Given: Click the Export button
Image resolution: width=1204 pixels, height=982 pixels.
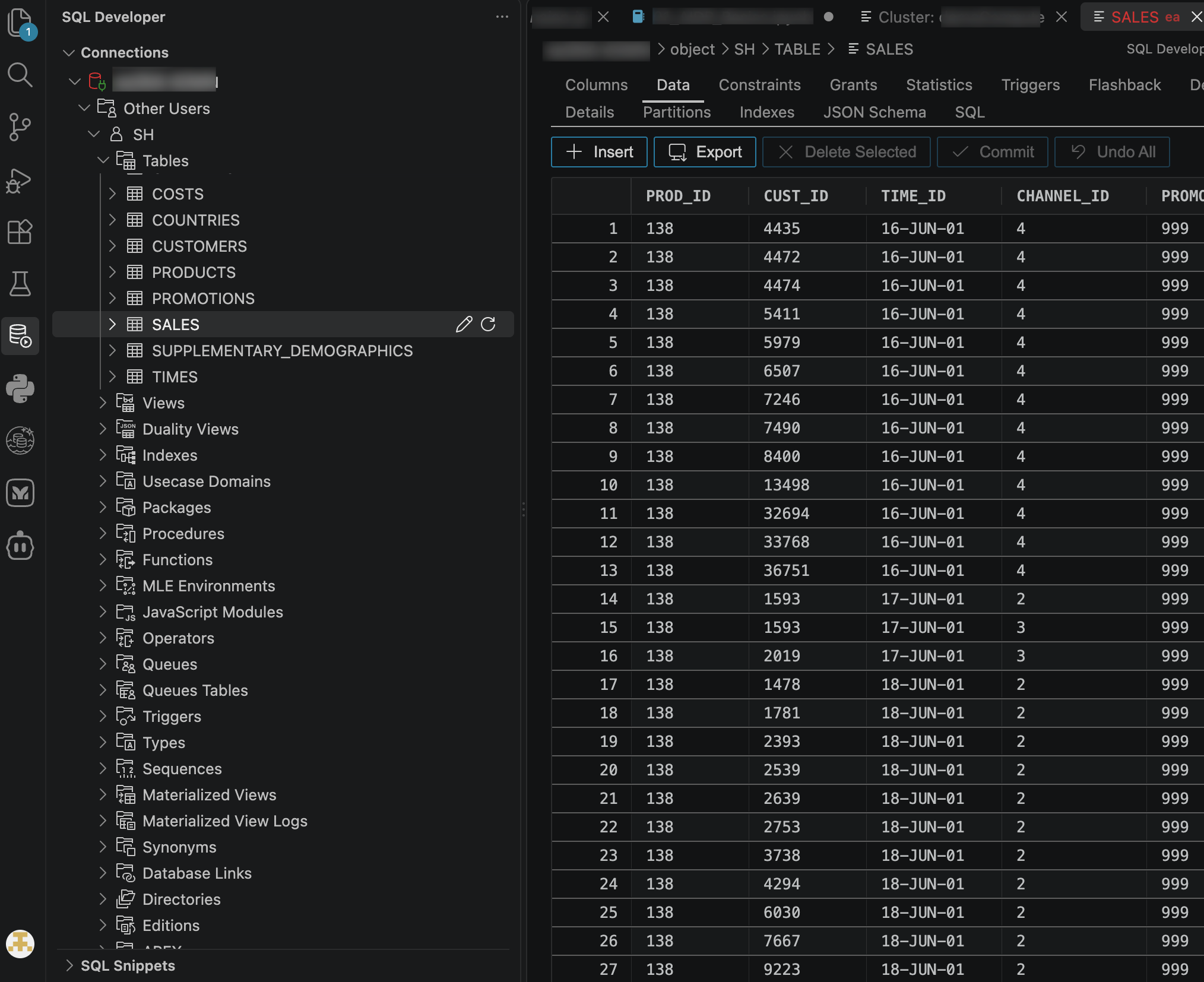Looking at the screenshot, I should click(705, 152).
